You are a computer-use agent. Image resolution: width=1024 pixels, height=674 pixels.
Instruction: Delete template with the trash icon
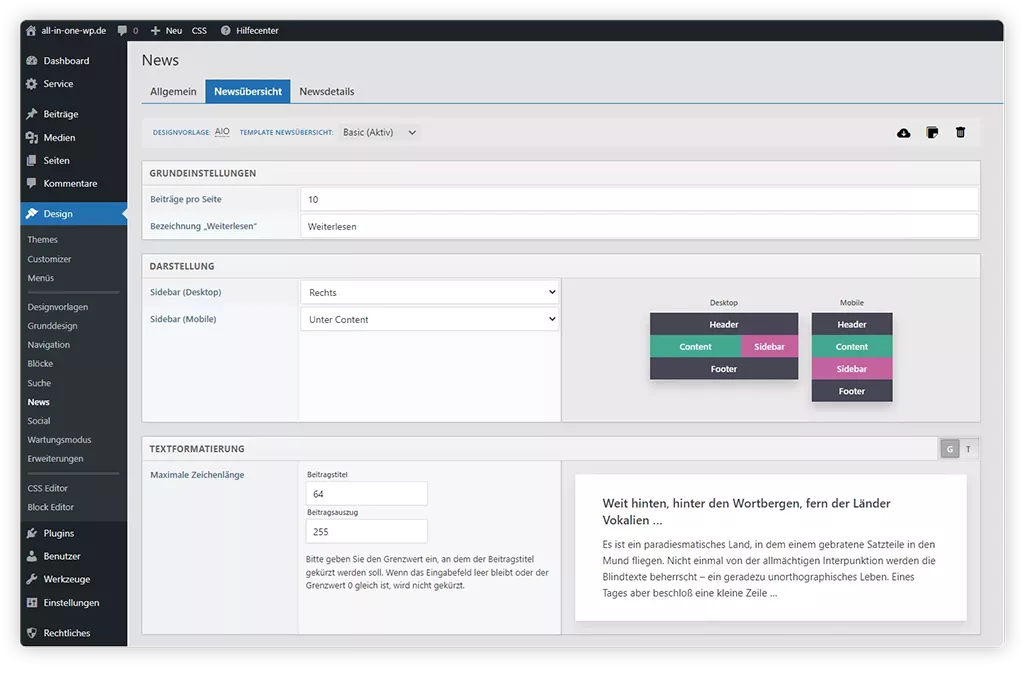click(x=960, y=133)
